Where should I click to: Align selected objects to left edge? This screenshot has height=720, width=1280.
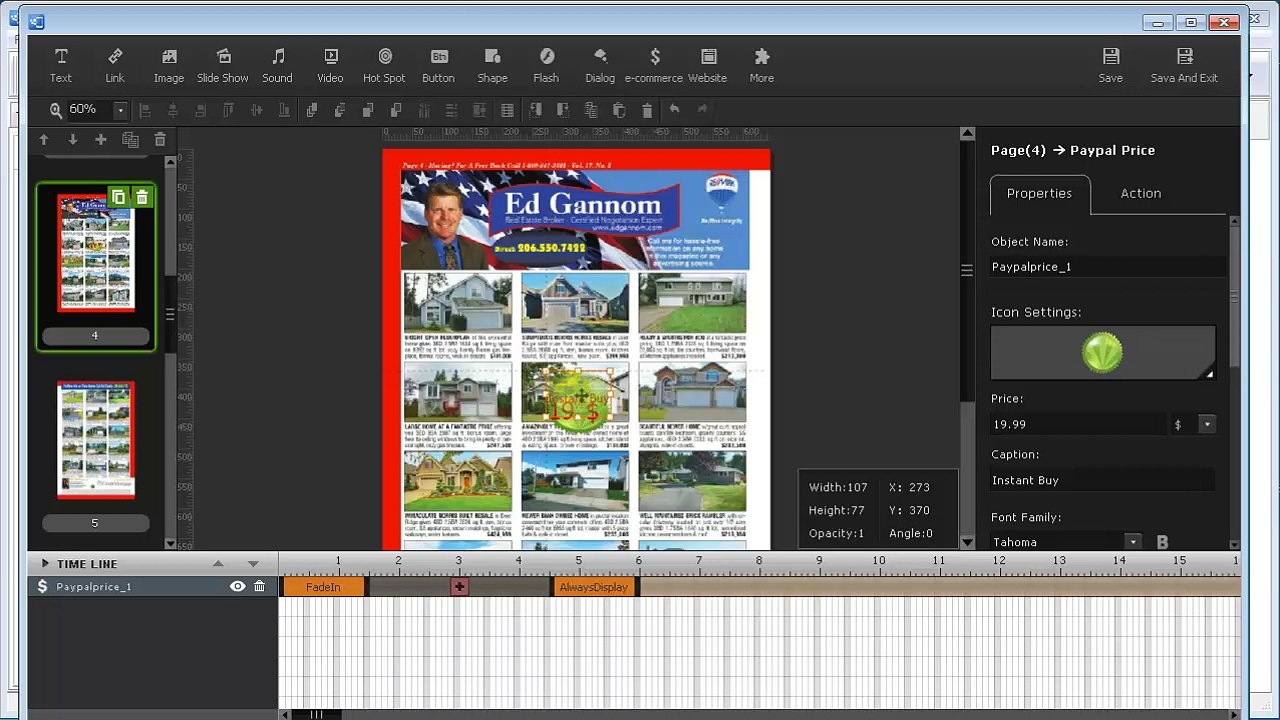tap(145, 110)
